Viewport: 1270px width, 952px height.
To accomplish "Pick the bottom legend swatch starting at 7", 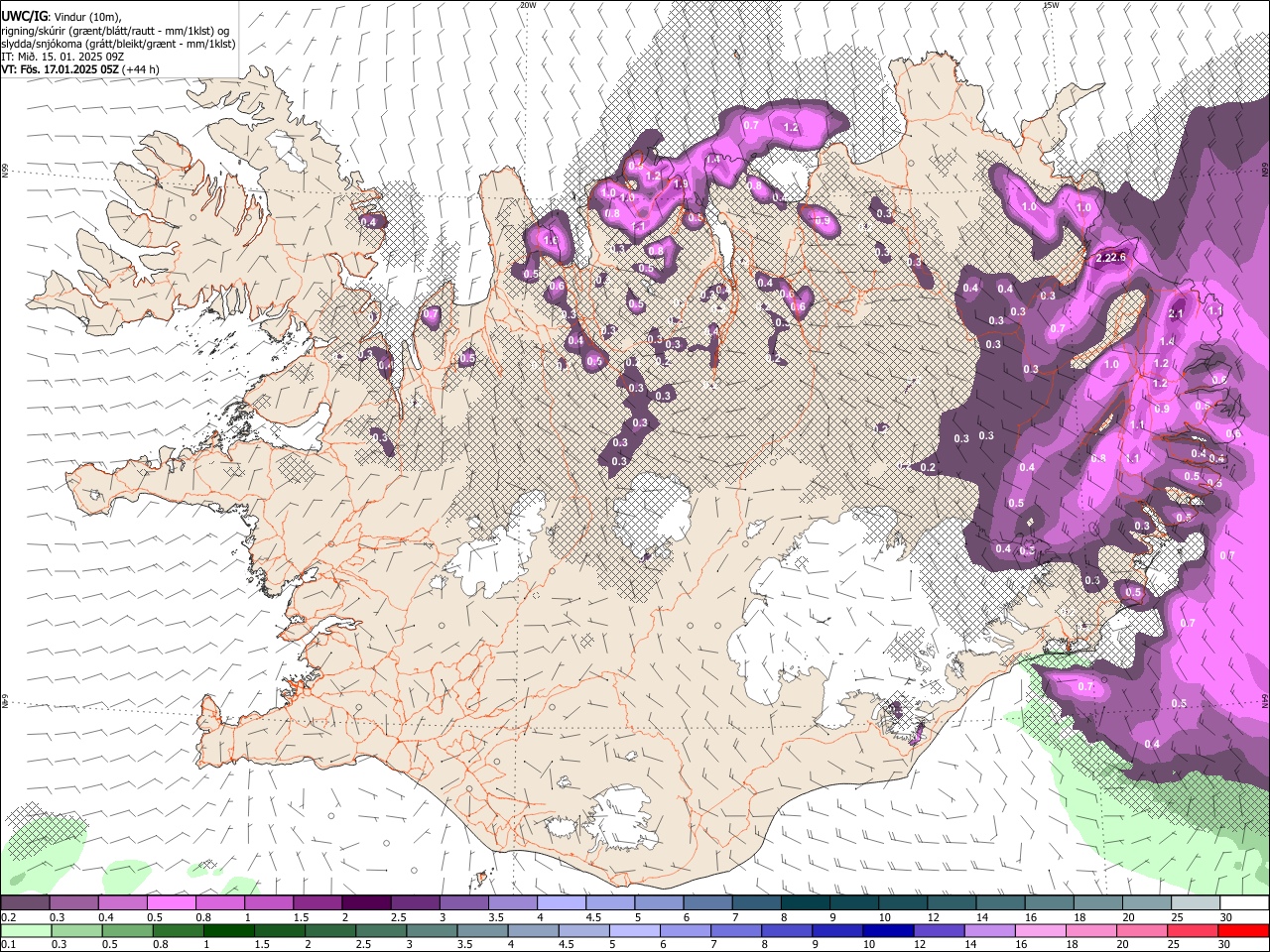I will [x=736, y=931].
